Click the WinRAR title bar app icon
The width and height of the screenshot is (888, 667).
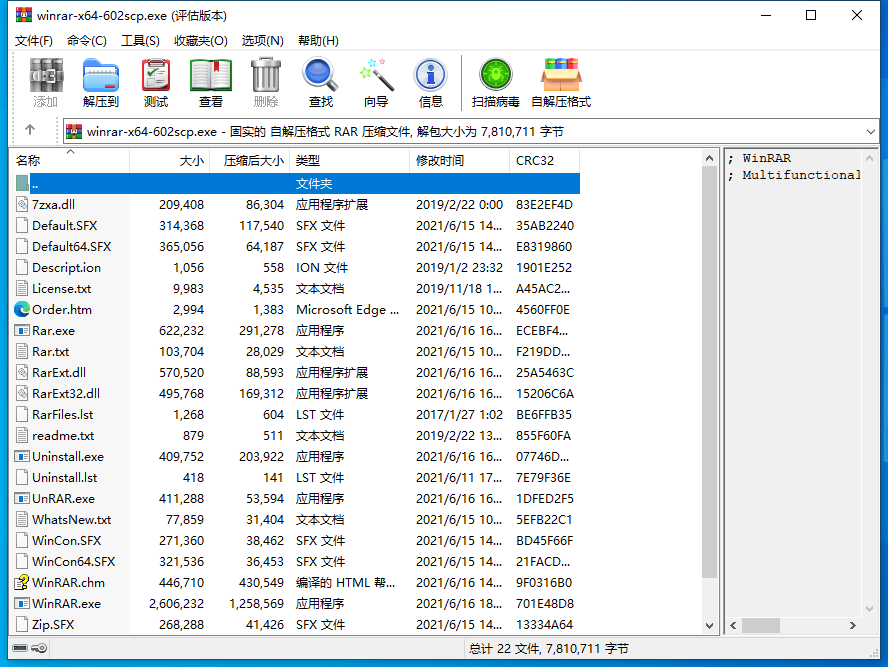[x=23, y=15]
